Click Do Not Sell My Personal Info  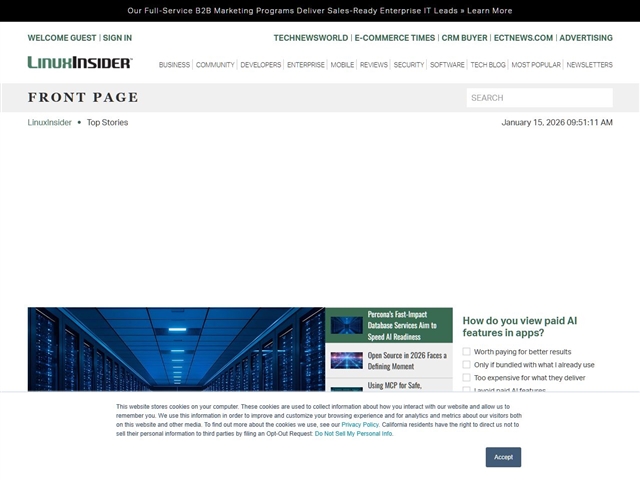353,433
